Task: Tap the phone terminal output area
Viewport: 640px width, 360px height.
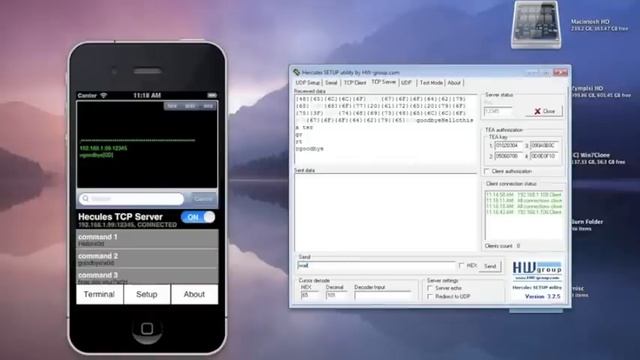Action: coord(147,144)
